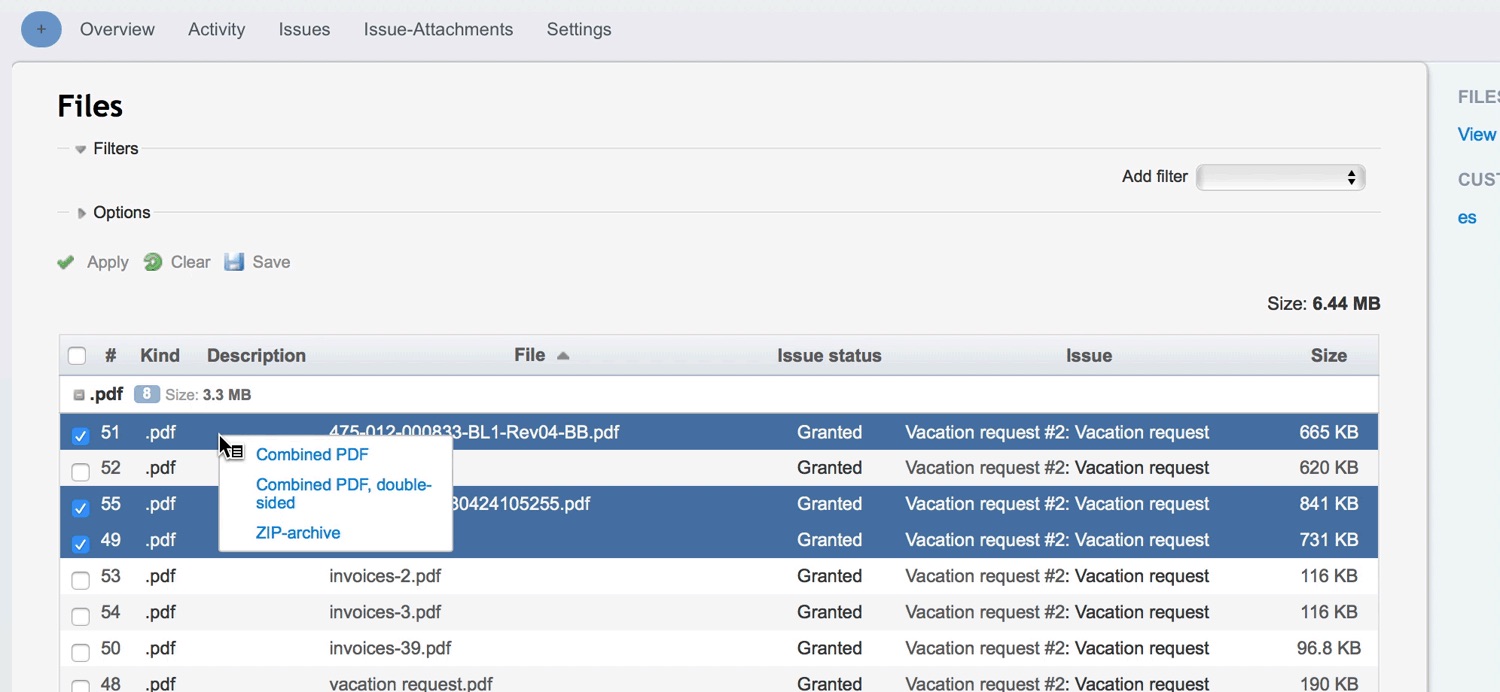Viewport: 1500px width, 692px height.
Task: Collapse the Filters section triangle
Action: click(80, 149)
